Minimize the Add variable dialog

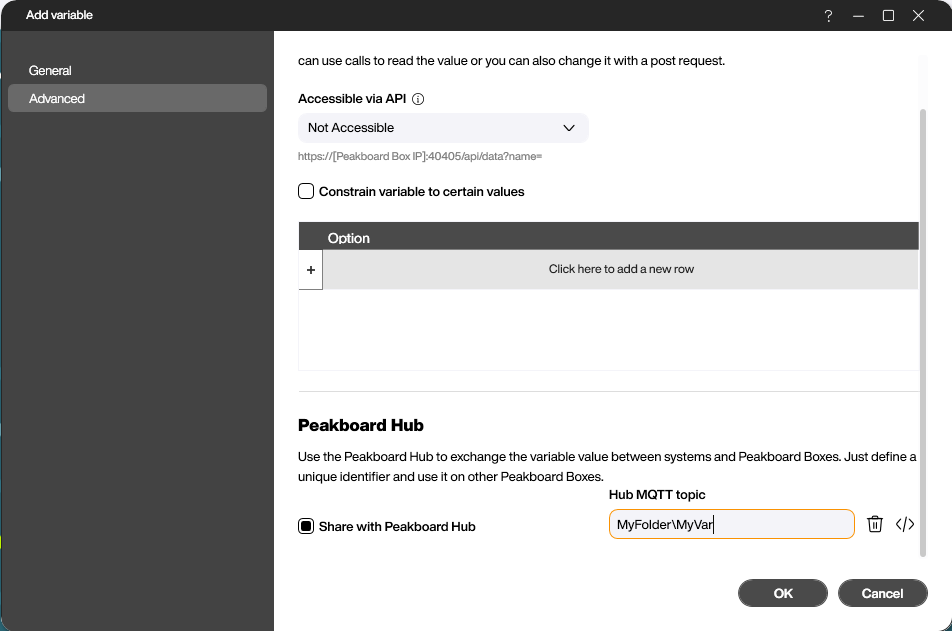pyautogui.click(x=858, y=16)
